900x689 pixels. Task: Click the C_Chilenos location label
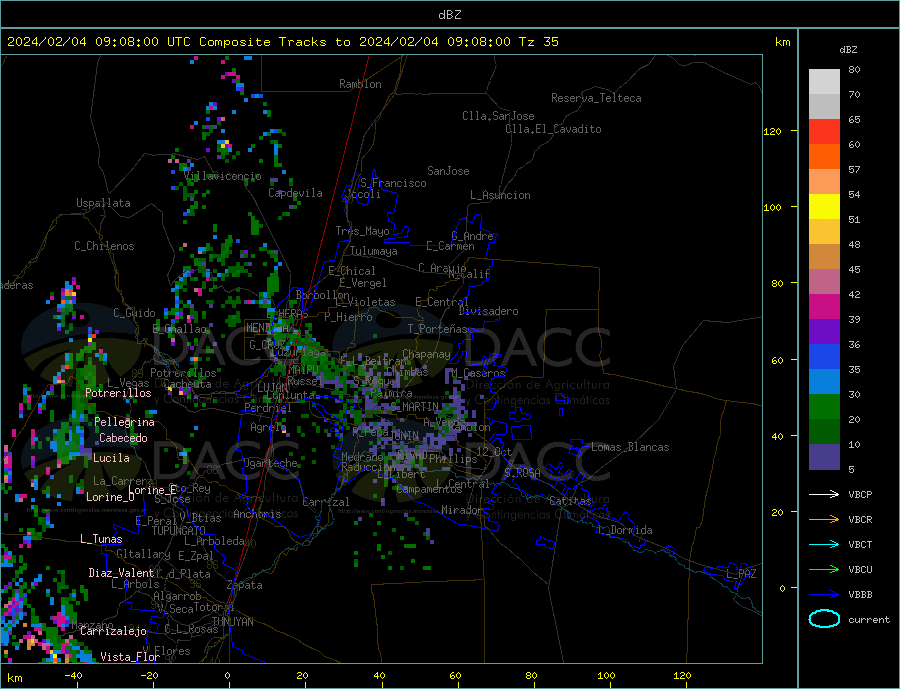(104, 246)
